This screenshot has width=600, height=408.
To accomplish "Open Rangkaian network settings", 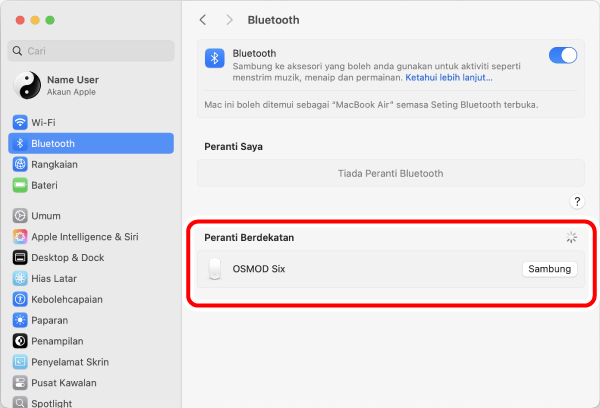I will pos(54,164).
